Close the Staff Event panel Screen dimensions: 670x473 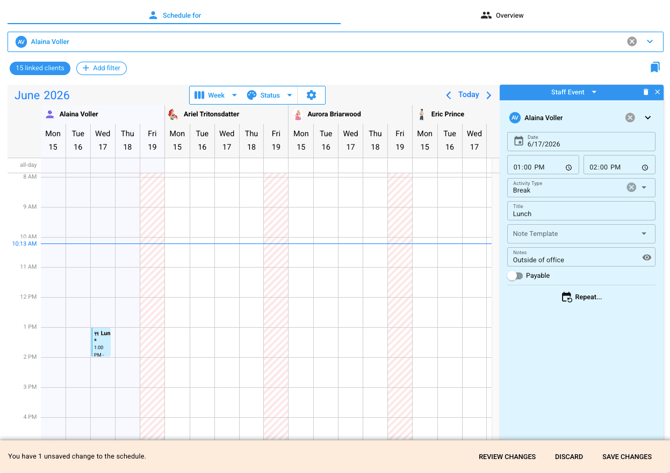[657, 92]
